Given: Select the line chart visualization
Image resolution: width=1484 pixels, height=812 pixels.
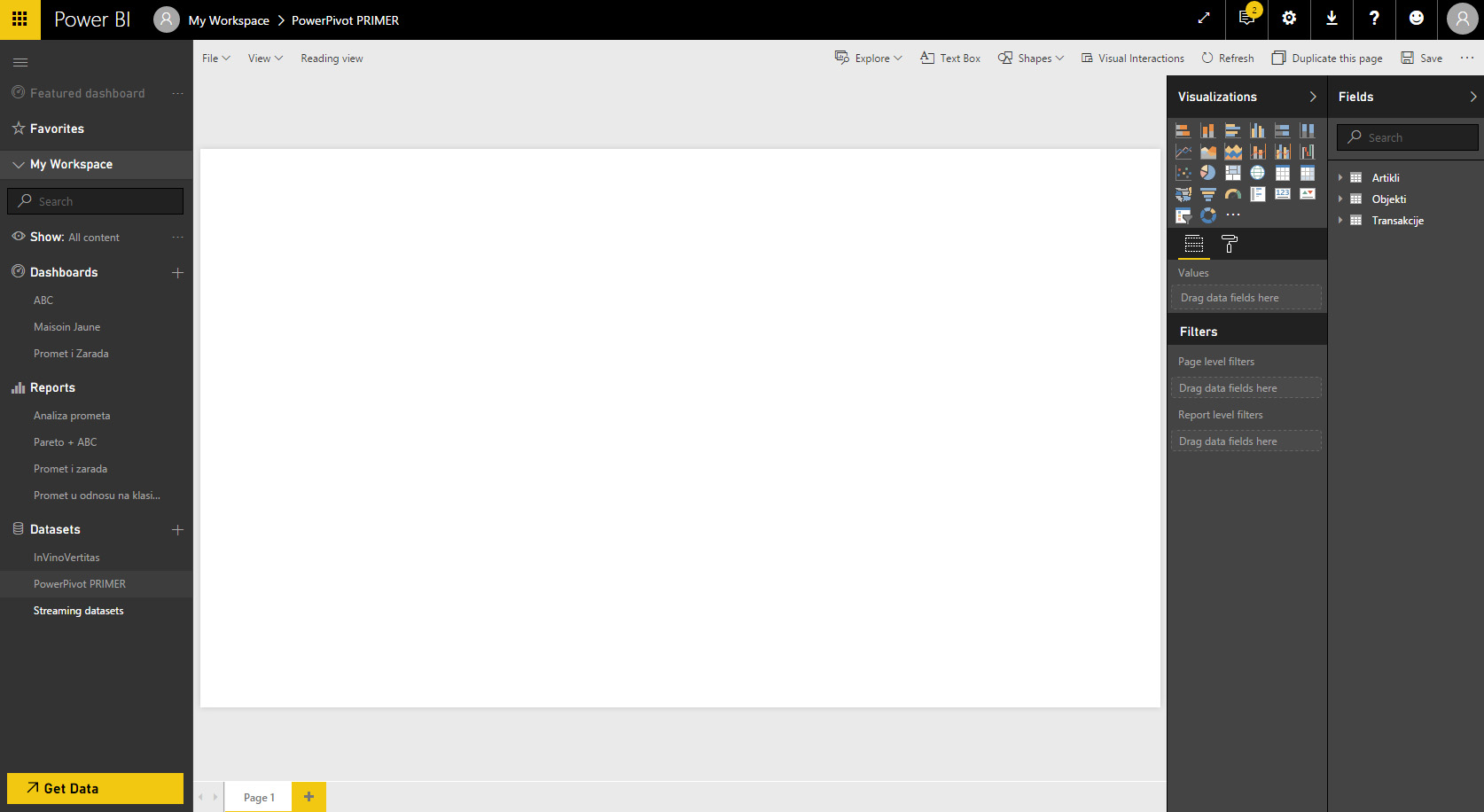Looking at the screenshot, I should click(1183, 152).
